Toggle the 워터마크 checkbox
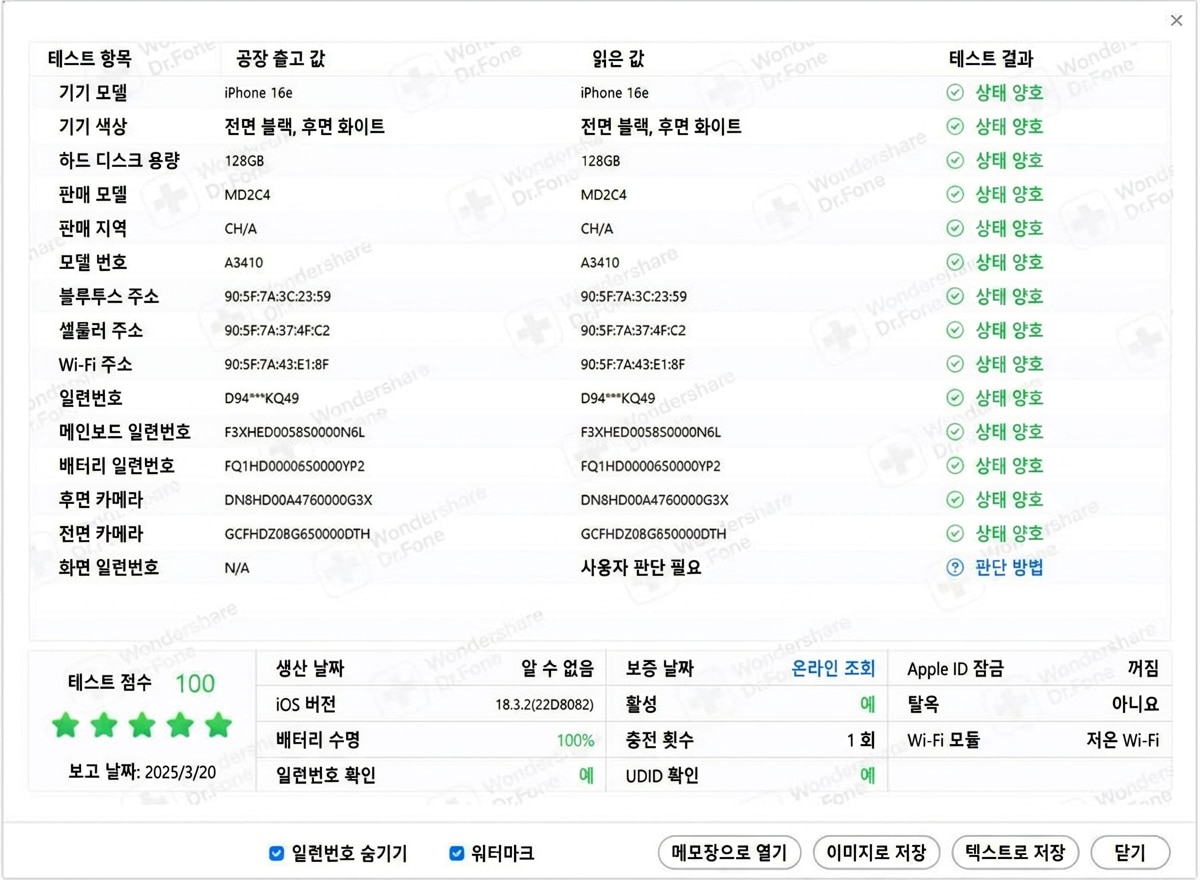Screen dimensions: 1200x880 [457, 854]
